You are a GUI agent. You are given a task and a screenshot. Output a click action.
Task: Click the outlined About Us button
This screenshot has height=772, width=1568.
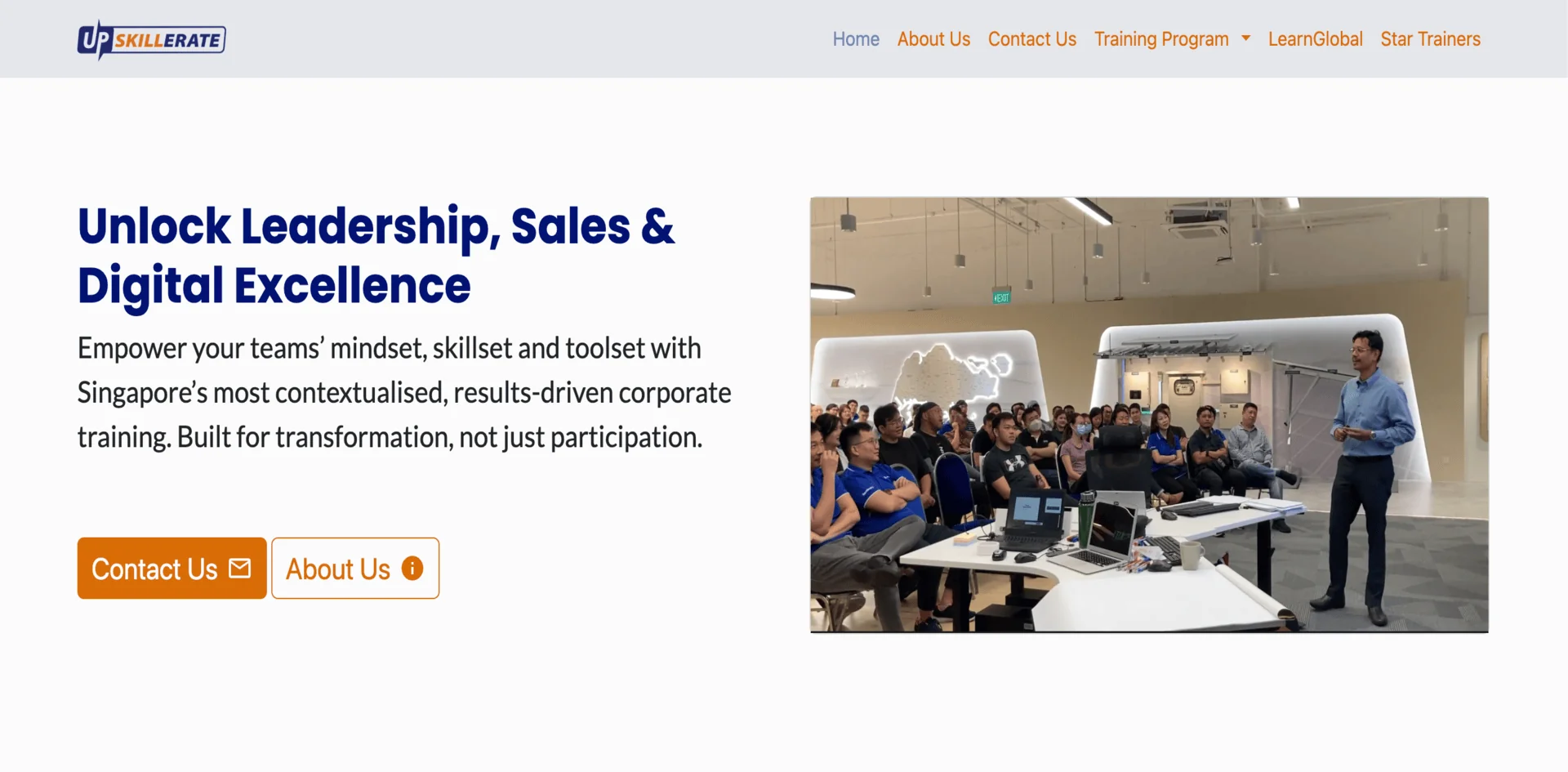tap(355, 568)
